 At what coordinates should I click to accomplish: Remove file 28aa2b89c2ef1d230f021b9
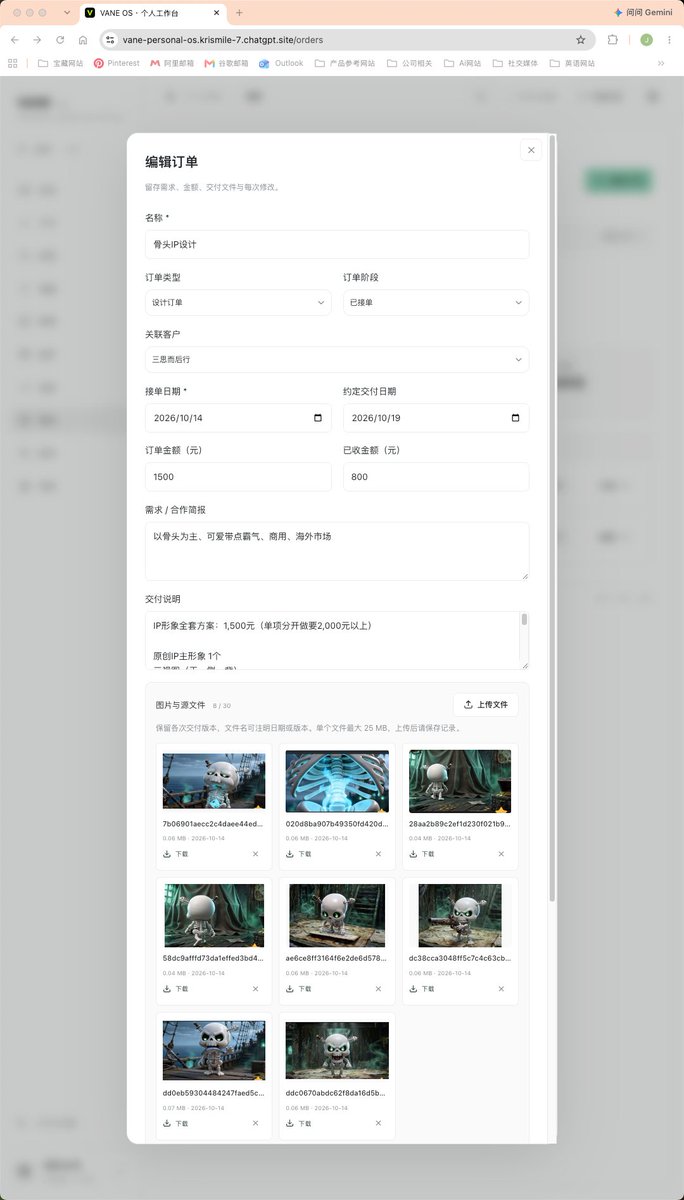point(501,854)
